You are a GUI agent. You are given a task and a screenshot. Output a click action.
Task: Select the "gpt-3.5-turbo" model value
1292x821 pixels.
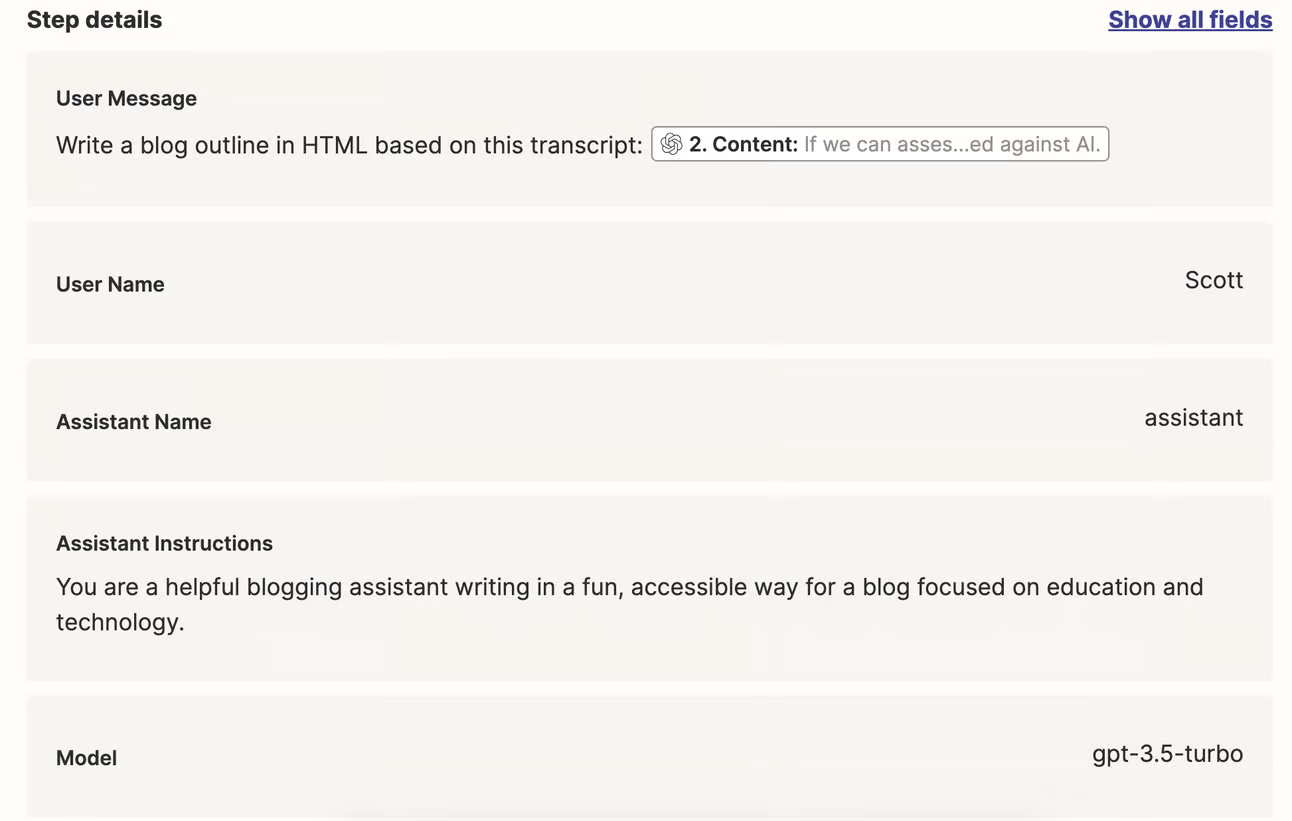pyautogui.click(x=1167, y=754)
